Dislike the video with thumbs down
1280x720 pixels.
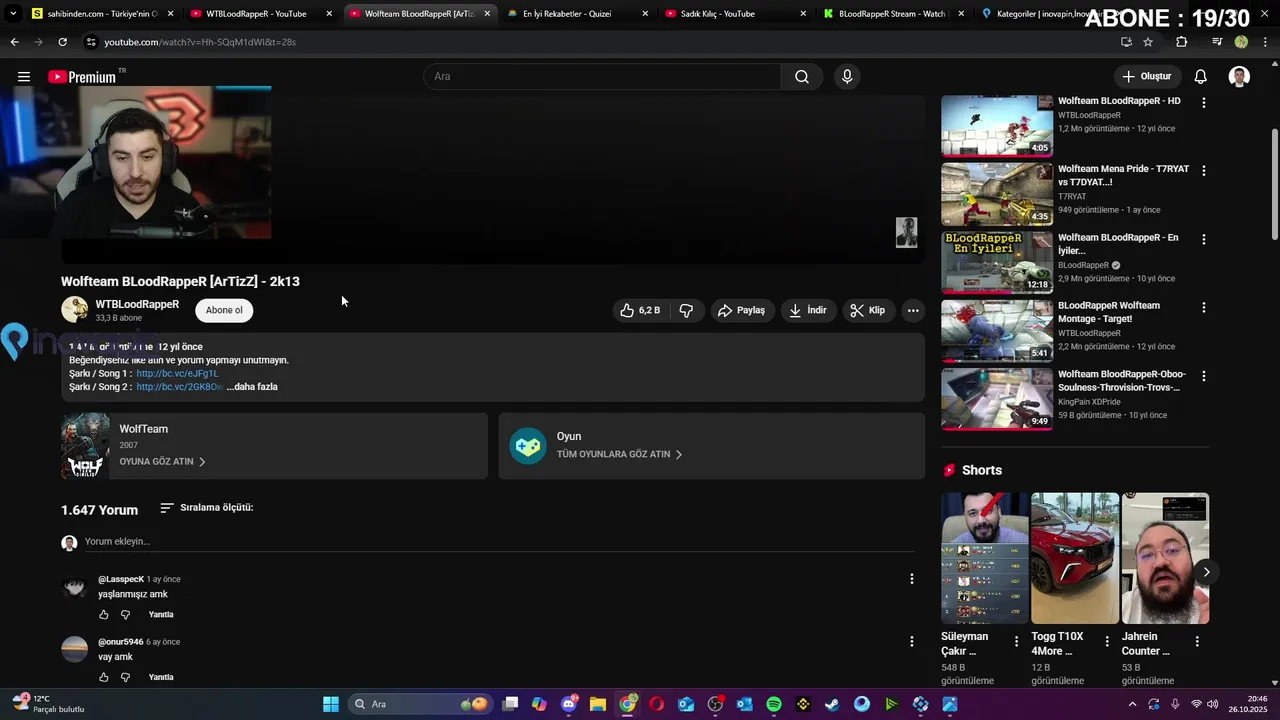(x=686, y=311)
